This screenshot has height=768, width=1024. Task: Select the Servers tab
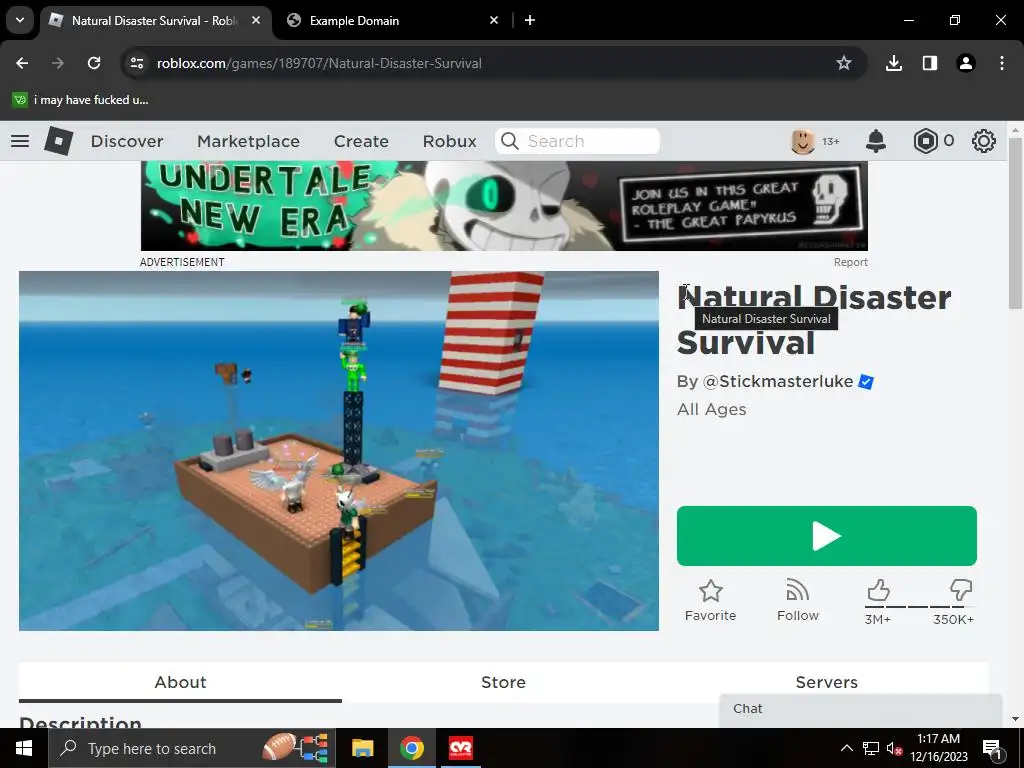[826, 682]
